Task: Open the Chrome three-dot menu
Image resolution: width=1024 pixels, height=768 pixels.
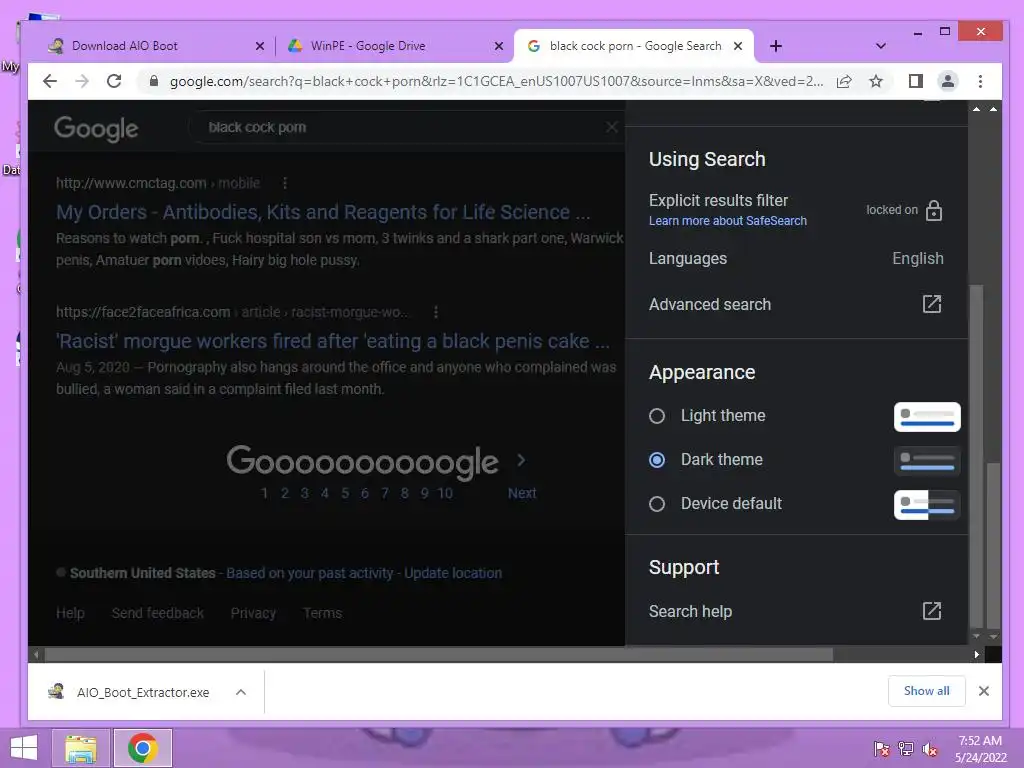Action: [x=980, y=81]
